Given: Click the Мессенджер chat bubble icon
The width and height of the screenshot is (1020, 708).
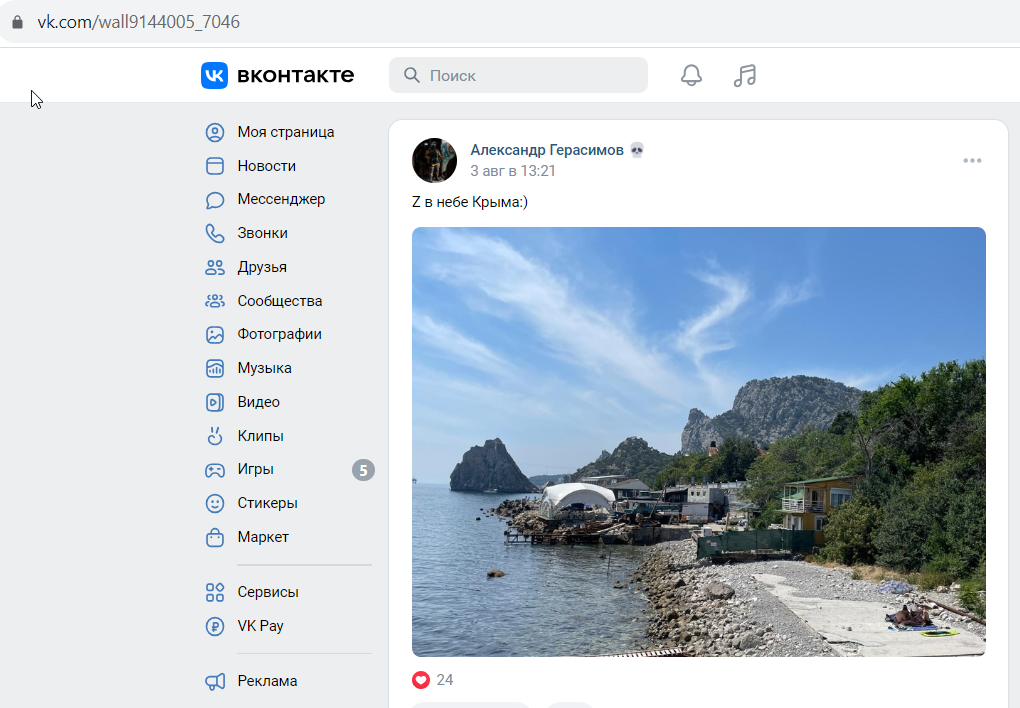Looking at the screenshot, I should (215, 200).
